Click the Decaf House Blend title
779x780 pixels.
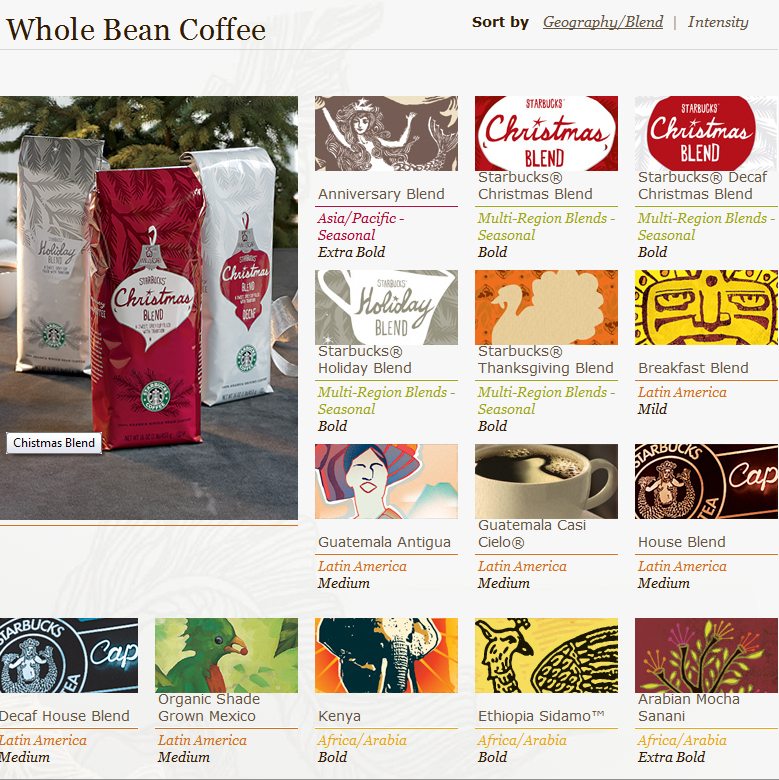[x=65, y=716]
